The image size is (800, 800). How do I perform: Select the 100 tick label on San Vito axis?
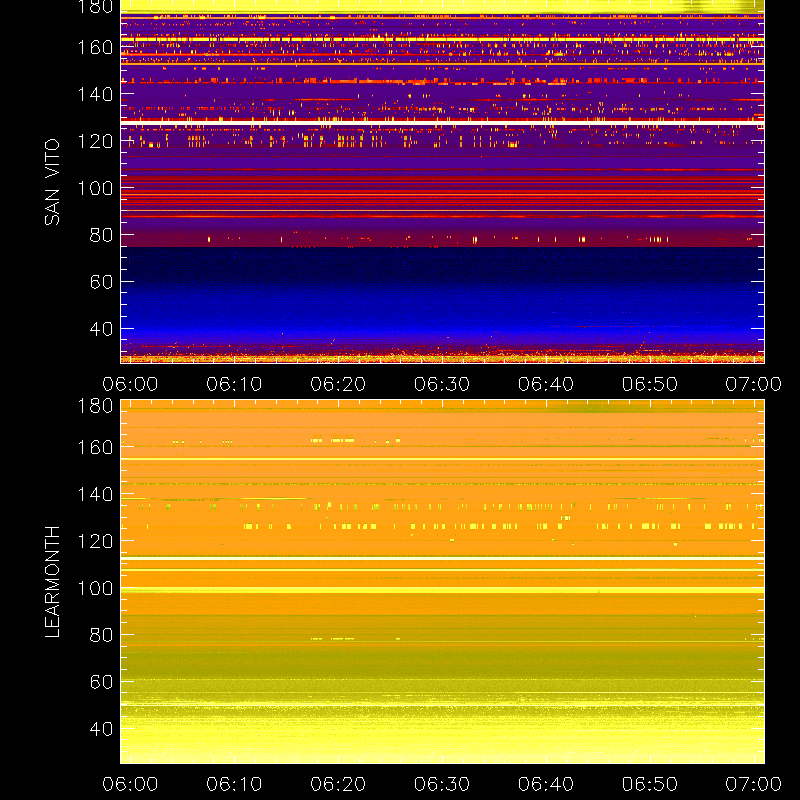click(95, 188)
